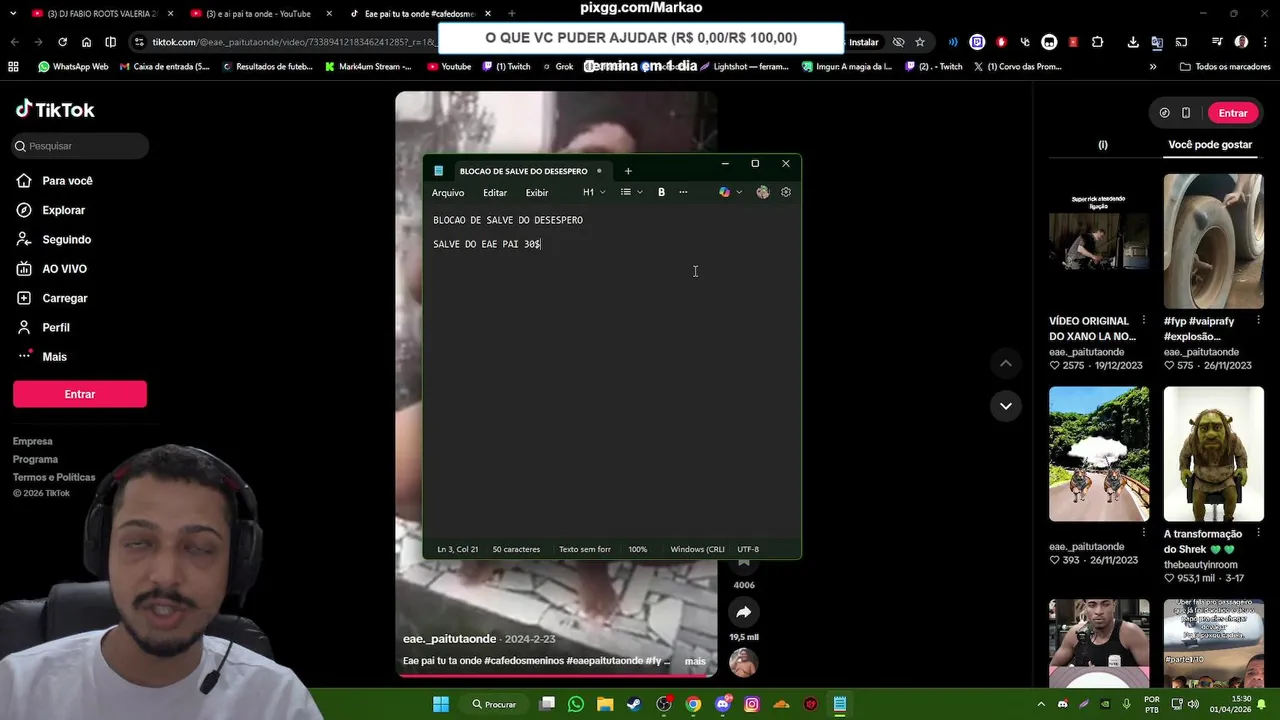The width and height of the screenshot is (1280, 720).
Task: Open more formatting options in Notepad
Action: [x=683, y=192]
